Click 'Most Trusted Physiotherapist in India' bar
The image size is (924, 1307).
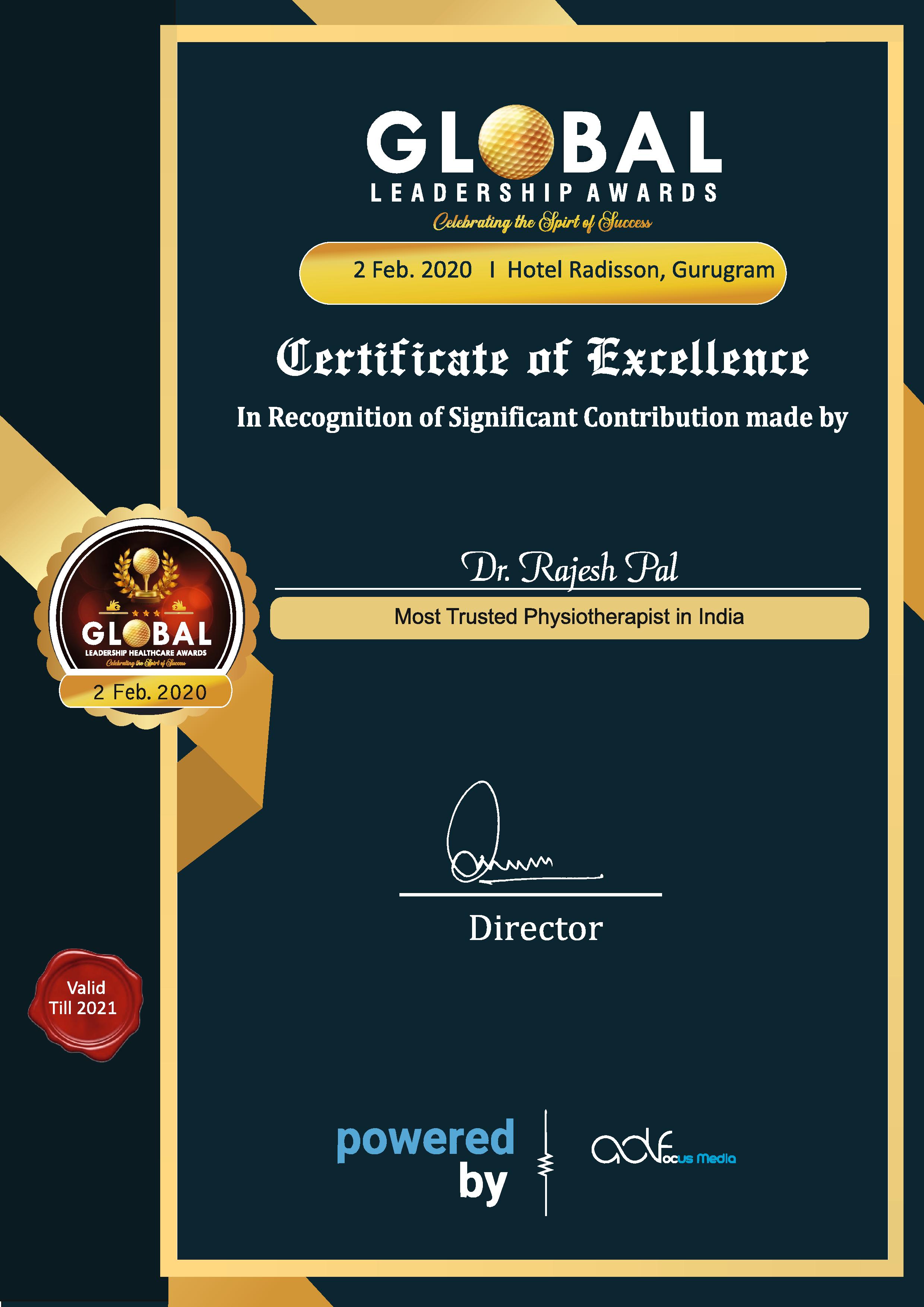[569, 618]
